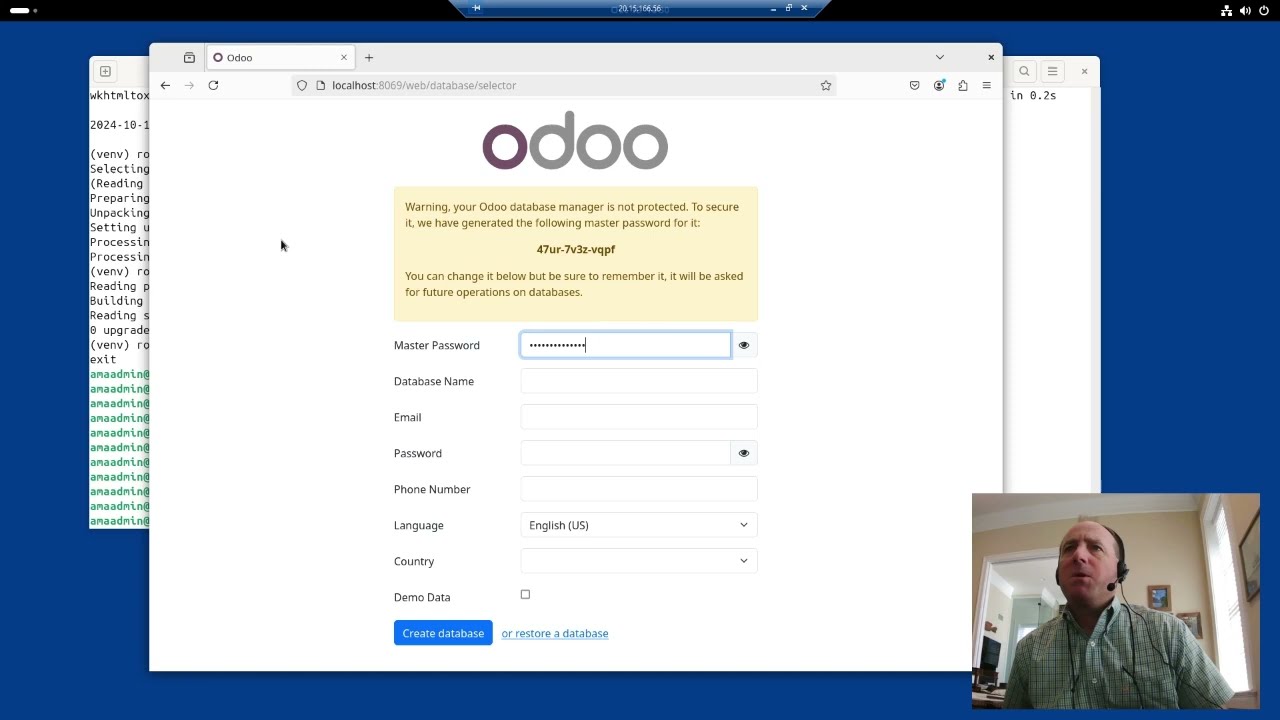Close the terminal window behind the browser

coord(1084,71)
